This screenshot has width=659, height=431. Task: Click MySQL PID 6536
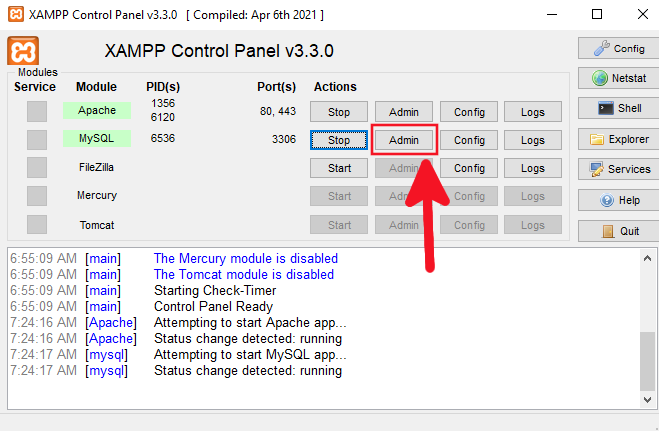[x=163, y=138]
